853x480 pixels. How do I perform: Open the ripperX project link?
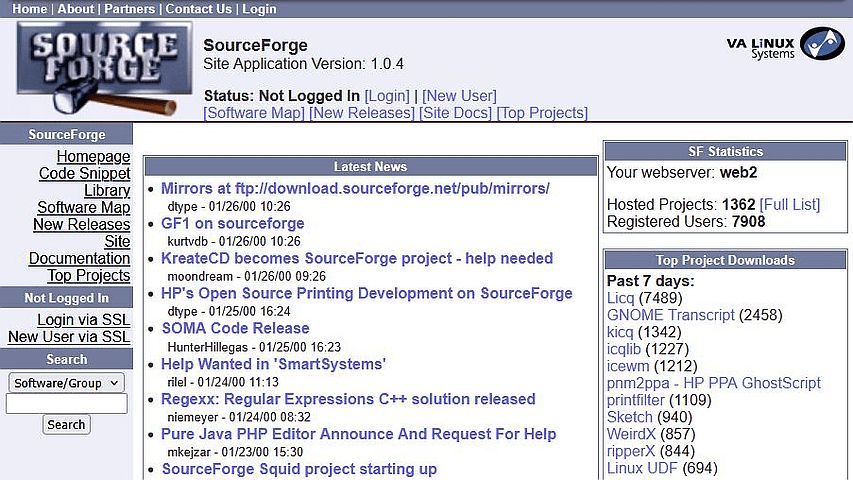tap(631, 451)
